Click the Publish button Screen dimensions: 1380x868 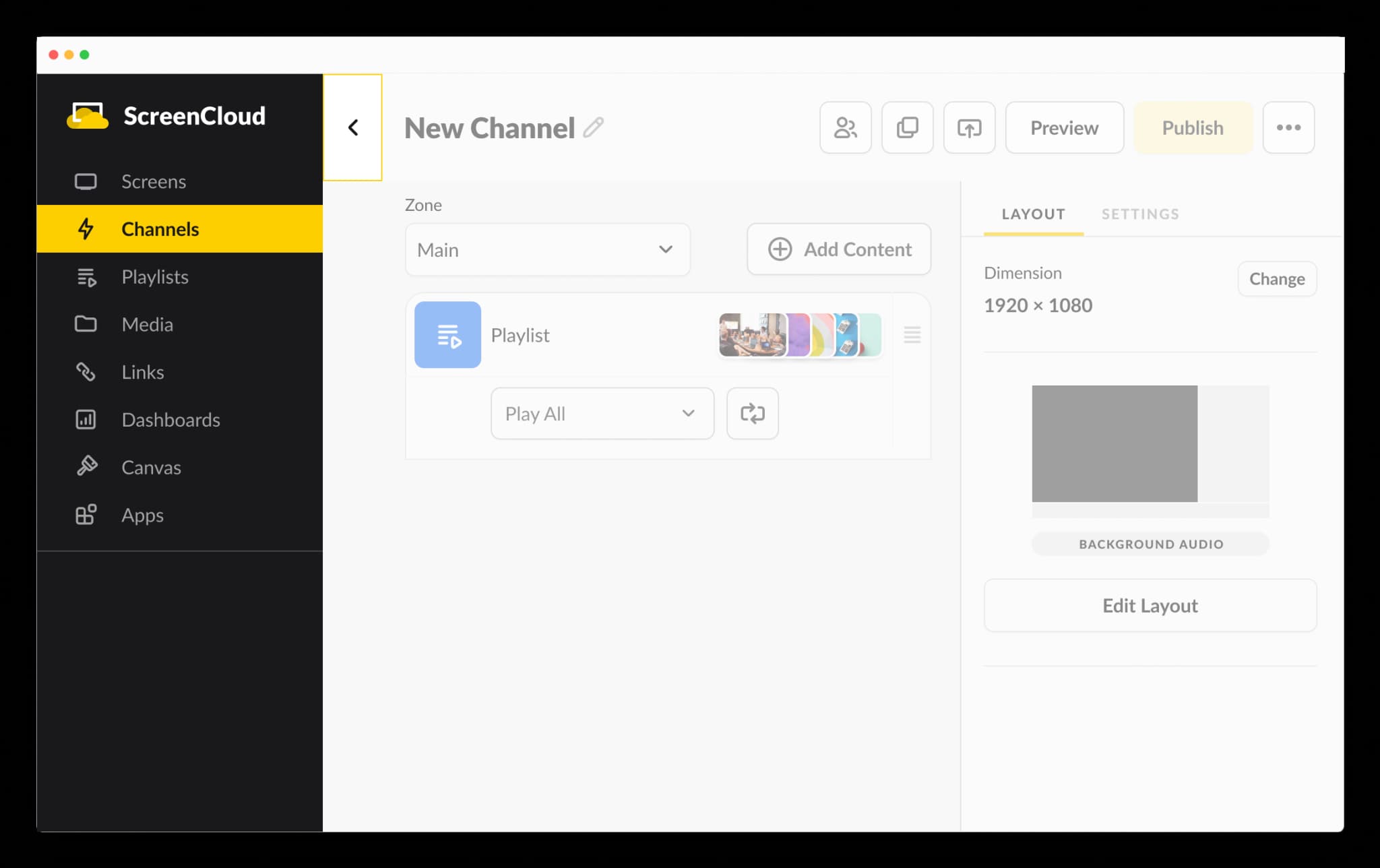coord(1192,127)
